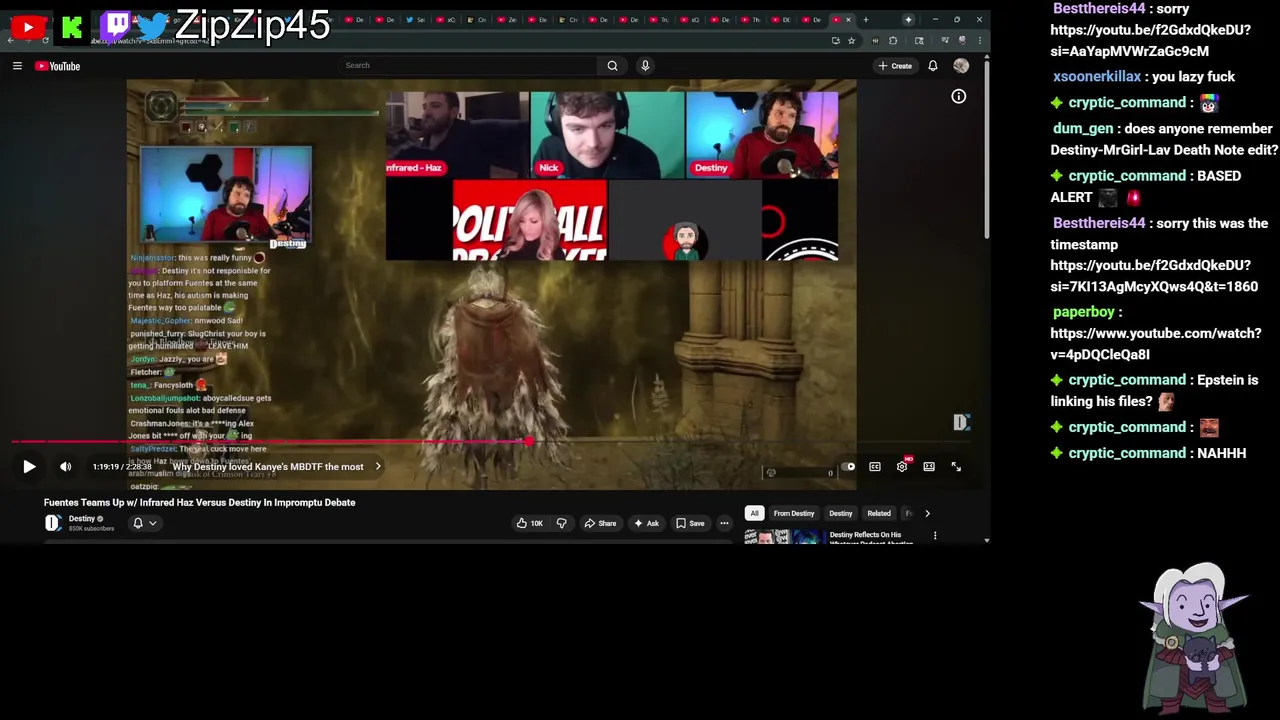The height and width of the screenshot is (720, 1280).
Task: Click the username xsoonerkillax in chat
Action: point(1097,77)
